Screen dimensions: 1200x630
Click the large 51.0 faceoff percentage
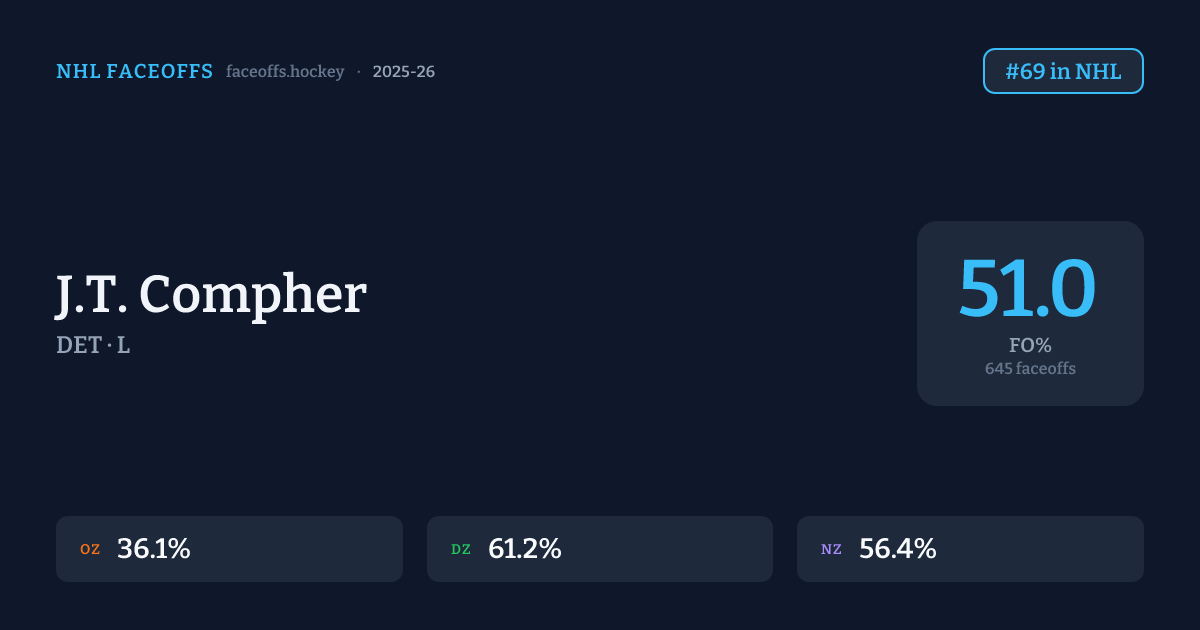tap(1029, 289)
